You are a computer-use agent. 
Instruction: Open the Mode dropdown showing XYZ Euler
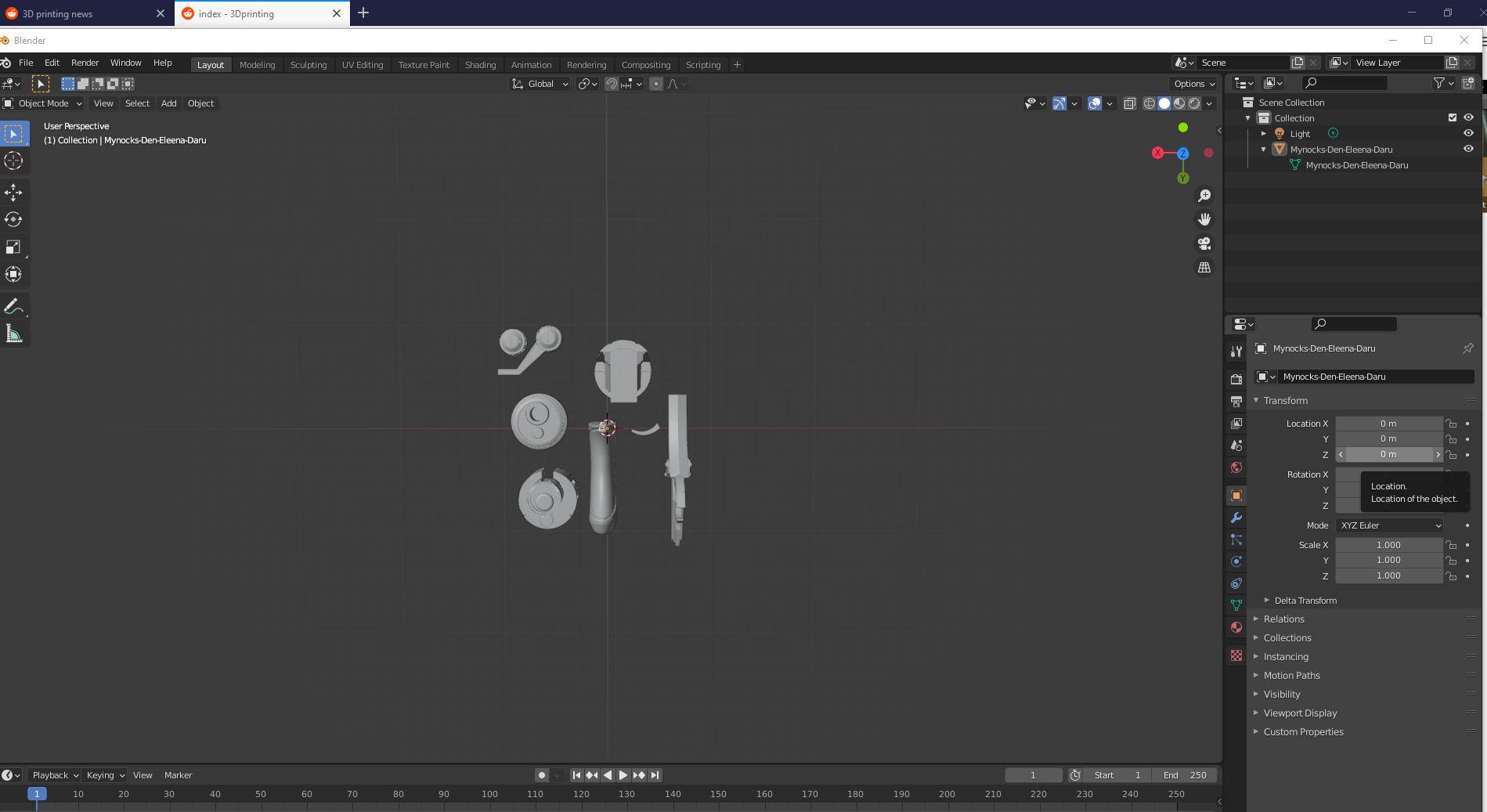tap(1388, 525)
